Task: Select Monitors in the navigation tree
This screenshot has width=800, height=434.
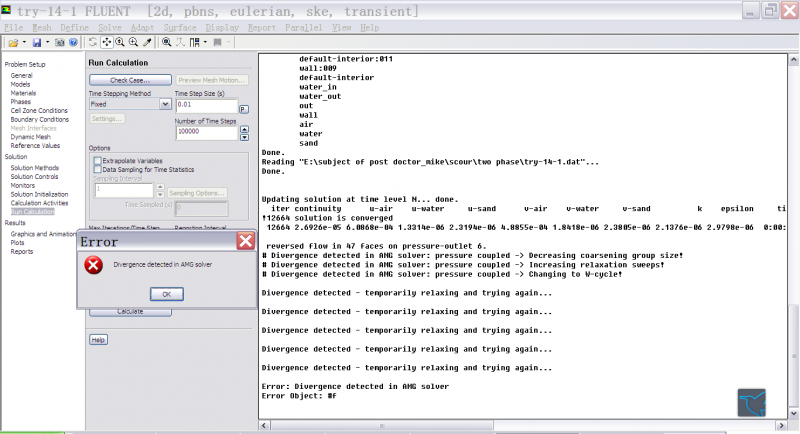Action: coord(23,185)
